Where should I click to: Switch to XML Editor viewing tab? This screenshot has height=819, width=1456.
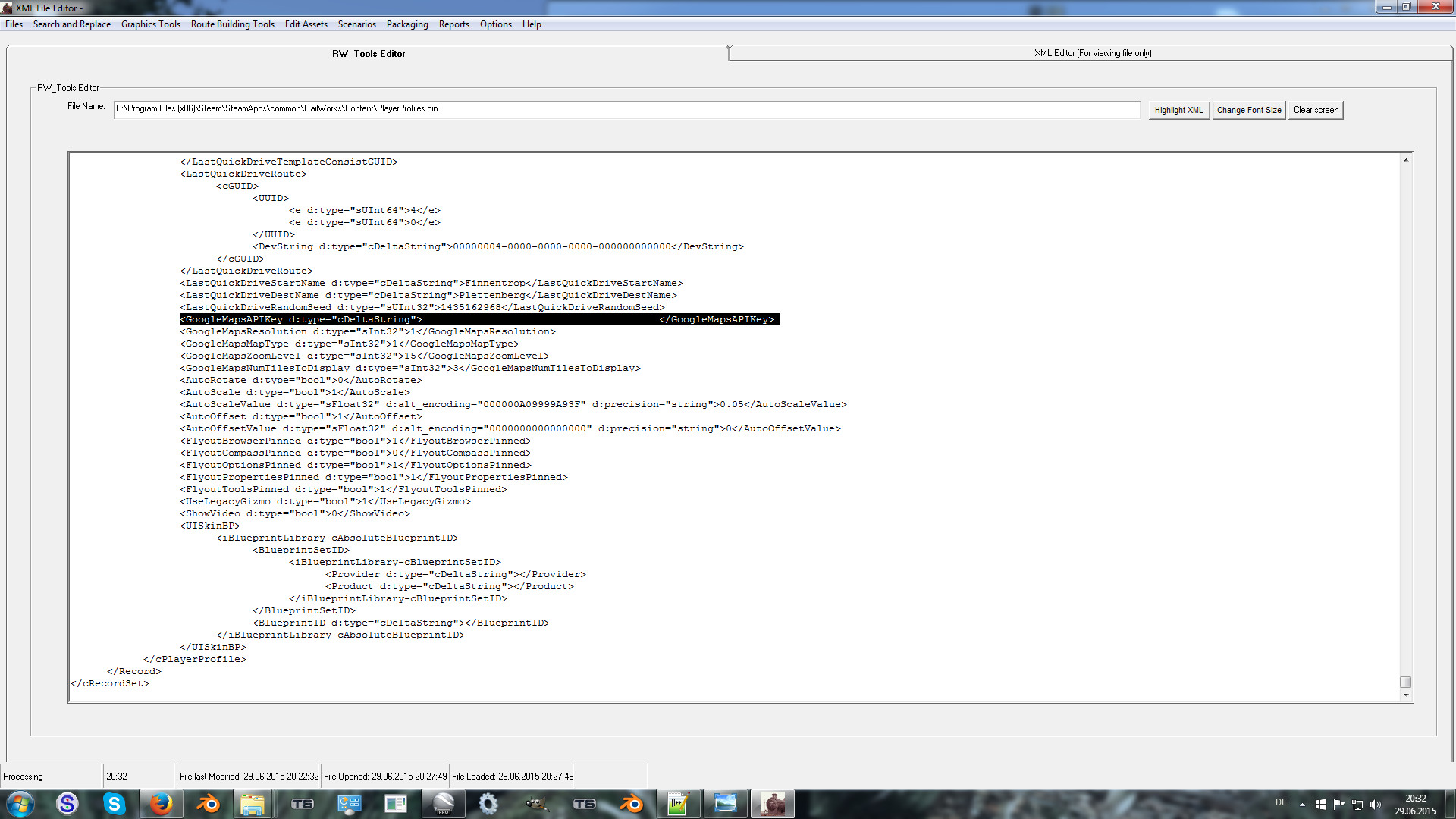pyautogui.click(x=1092, y=53)
